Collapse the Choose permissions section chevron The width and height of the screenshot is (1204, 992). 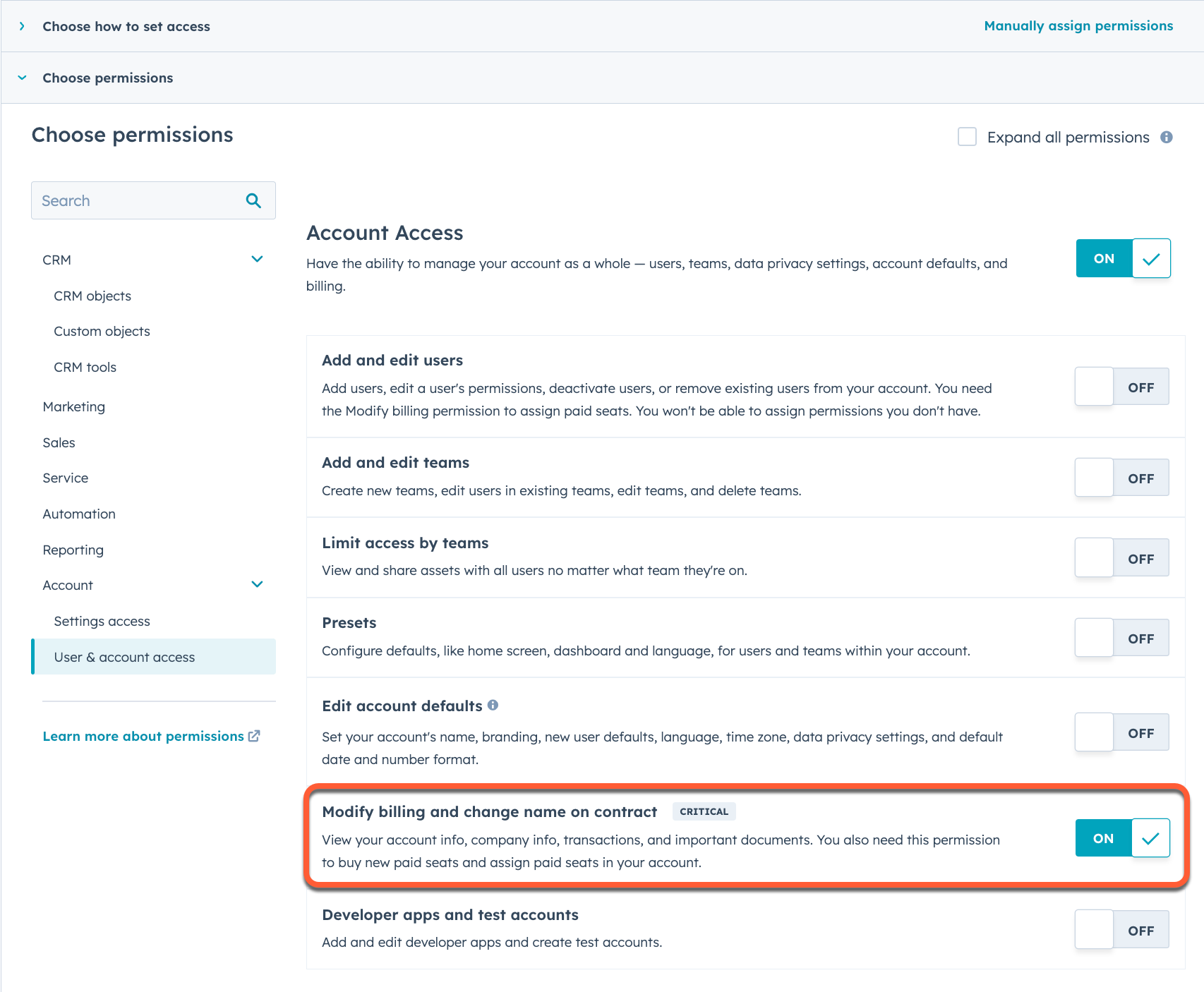(x=22, y=78)
